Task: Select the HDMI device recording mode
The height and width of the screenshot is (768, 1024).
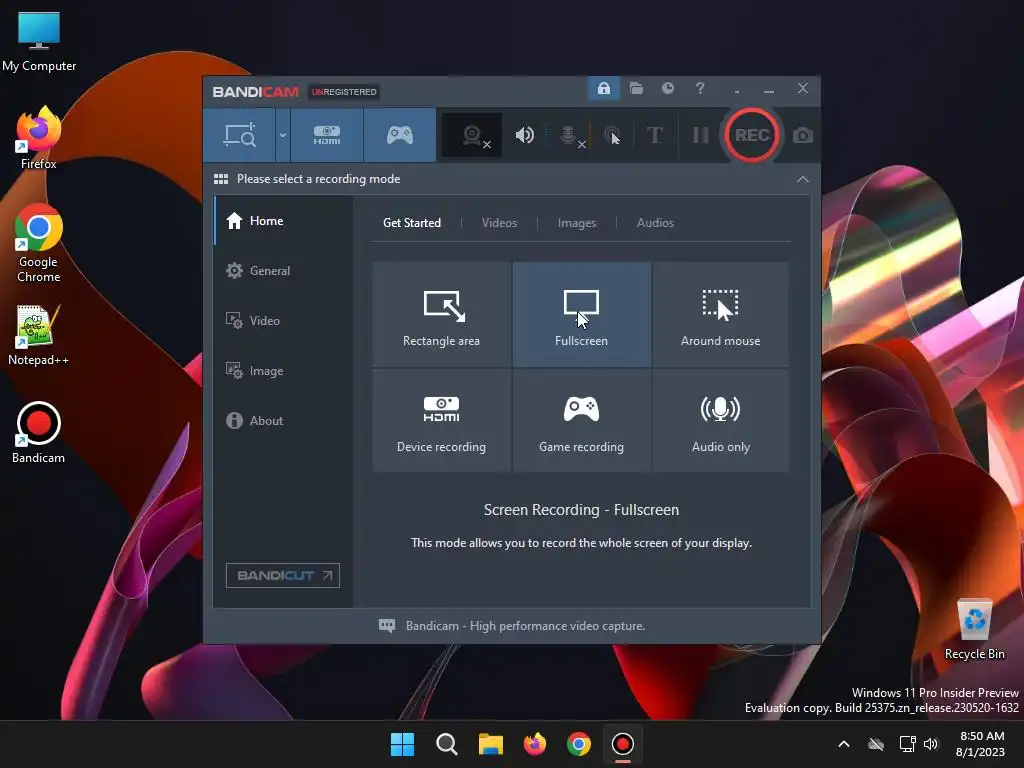Action: [327, 135]
